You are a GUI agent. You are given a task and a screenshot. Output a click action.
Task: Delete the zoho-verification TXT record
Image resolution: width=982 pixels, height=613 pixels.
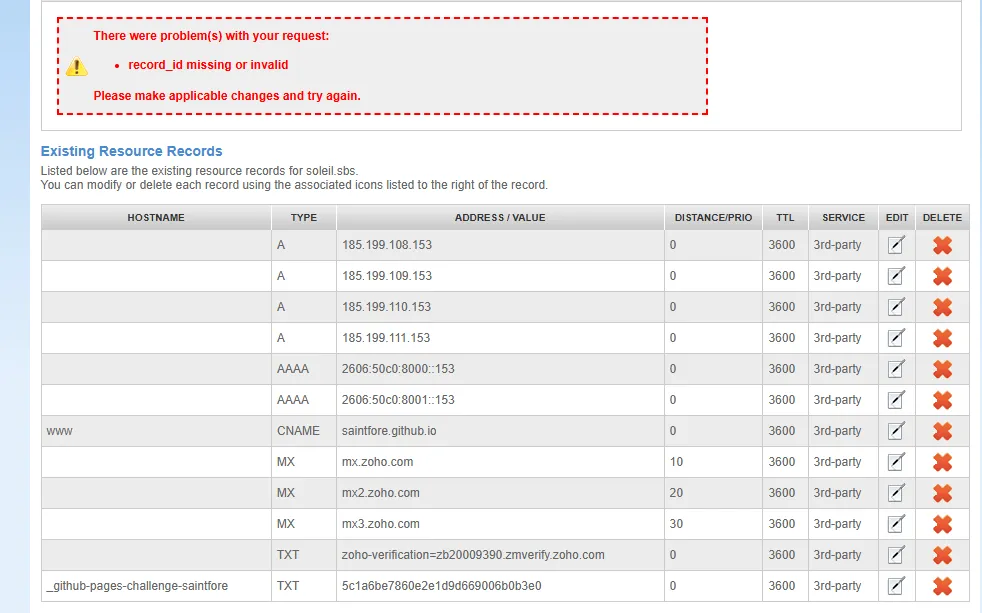tap(942, 555)
